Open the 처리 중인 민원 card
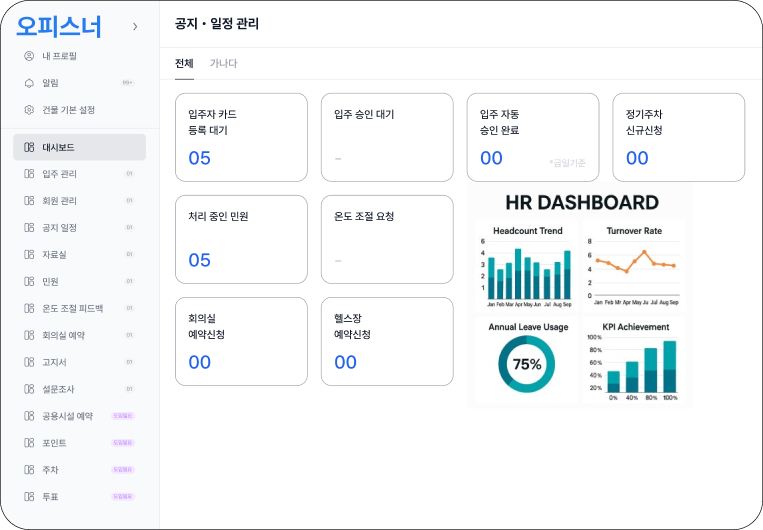Image resolution: width=763 pixels, height=530 pixels. 241,239
